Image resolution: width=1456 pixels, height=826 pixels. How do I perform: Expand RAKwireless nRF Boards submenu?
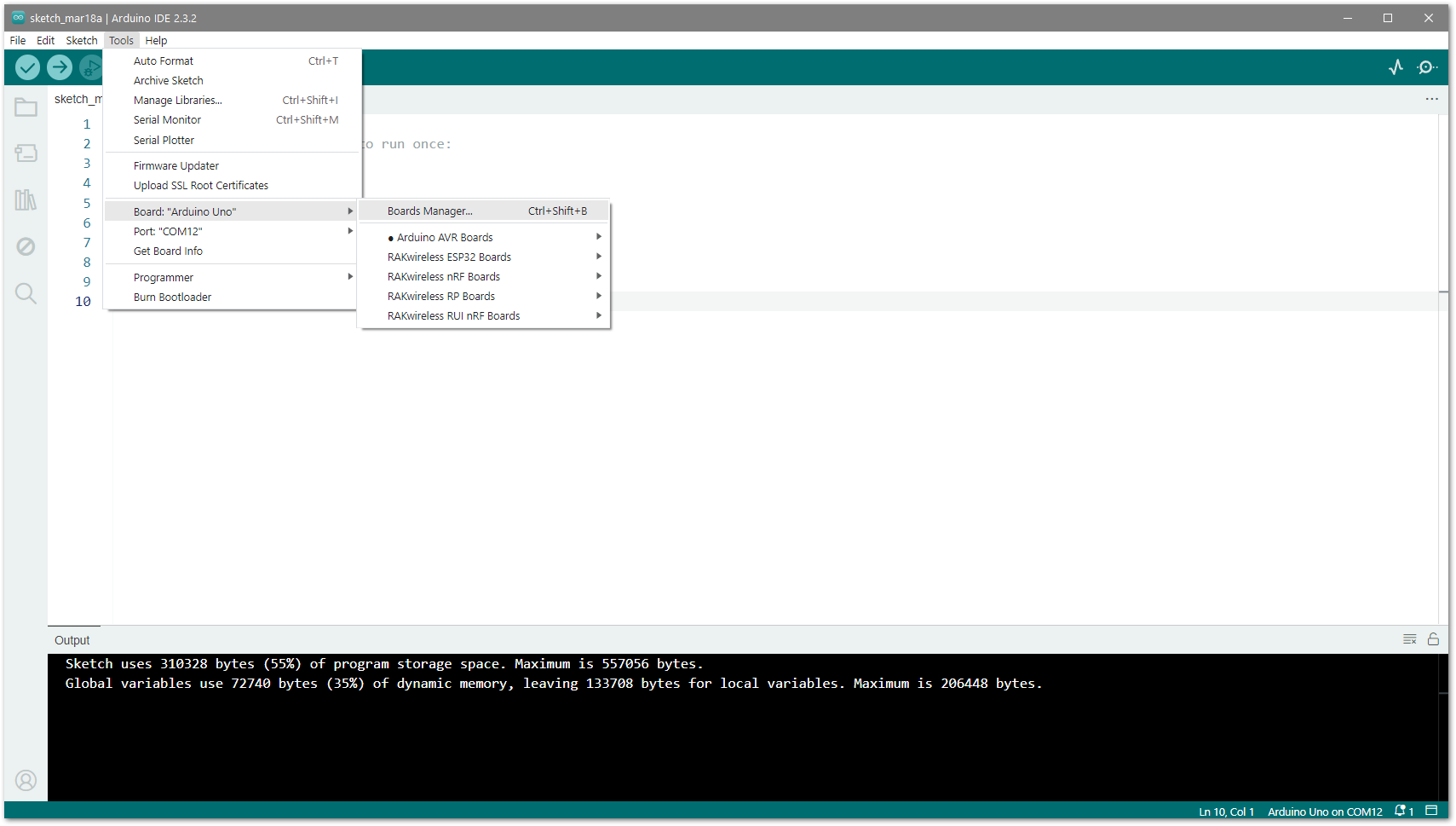point(484,277)
